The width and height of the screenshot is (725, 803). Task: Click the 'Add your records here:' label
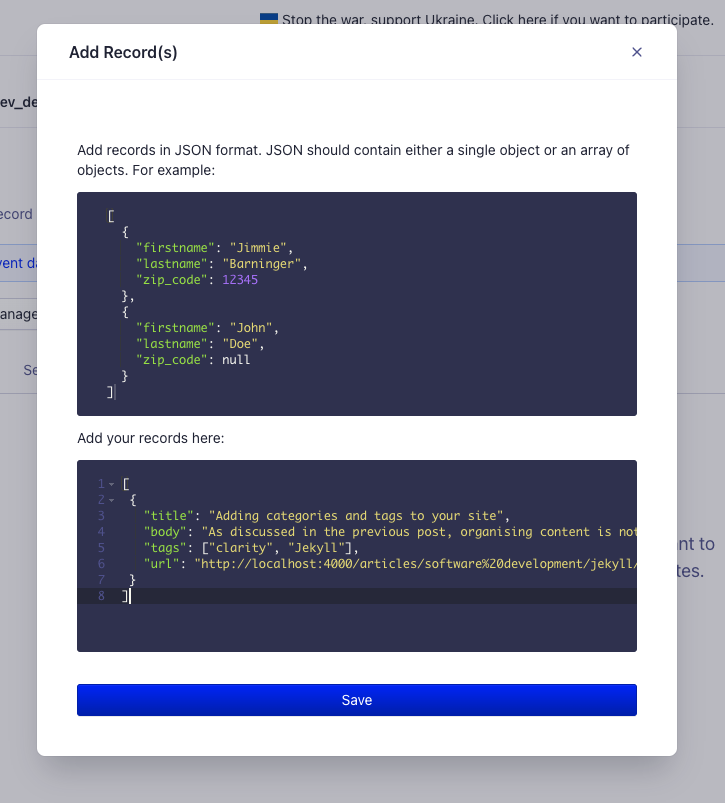click(151, 438)
